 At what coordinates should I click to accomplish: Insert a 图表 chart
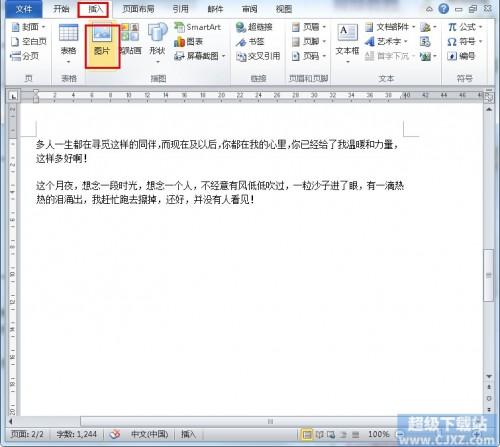tap(189, 42)
